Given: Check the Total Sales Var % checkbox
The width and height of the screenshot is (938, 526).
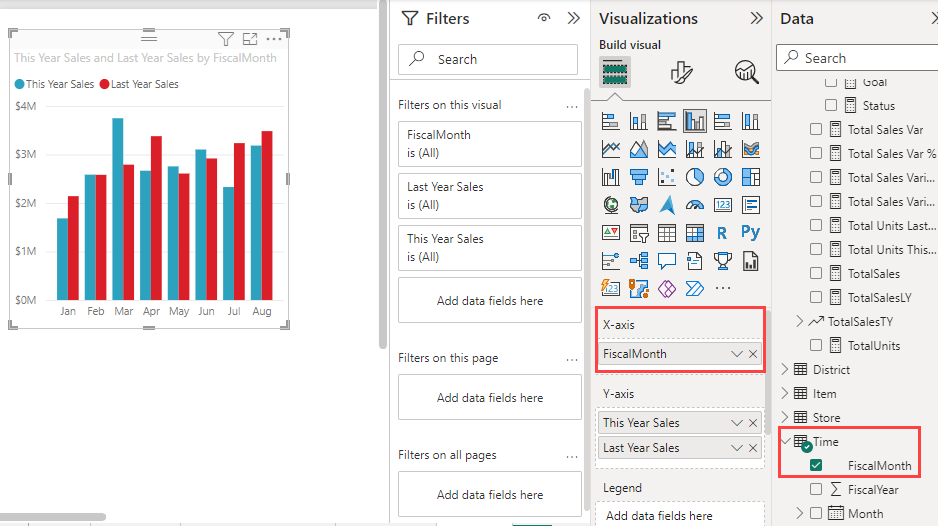Looking at the screenshot, I should (x=816, y=153).
